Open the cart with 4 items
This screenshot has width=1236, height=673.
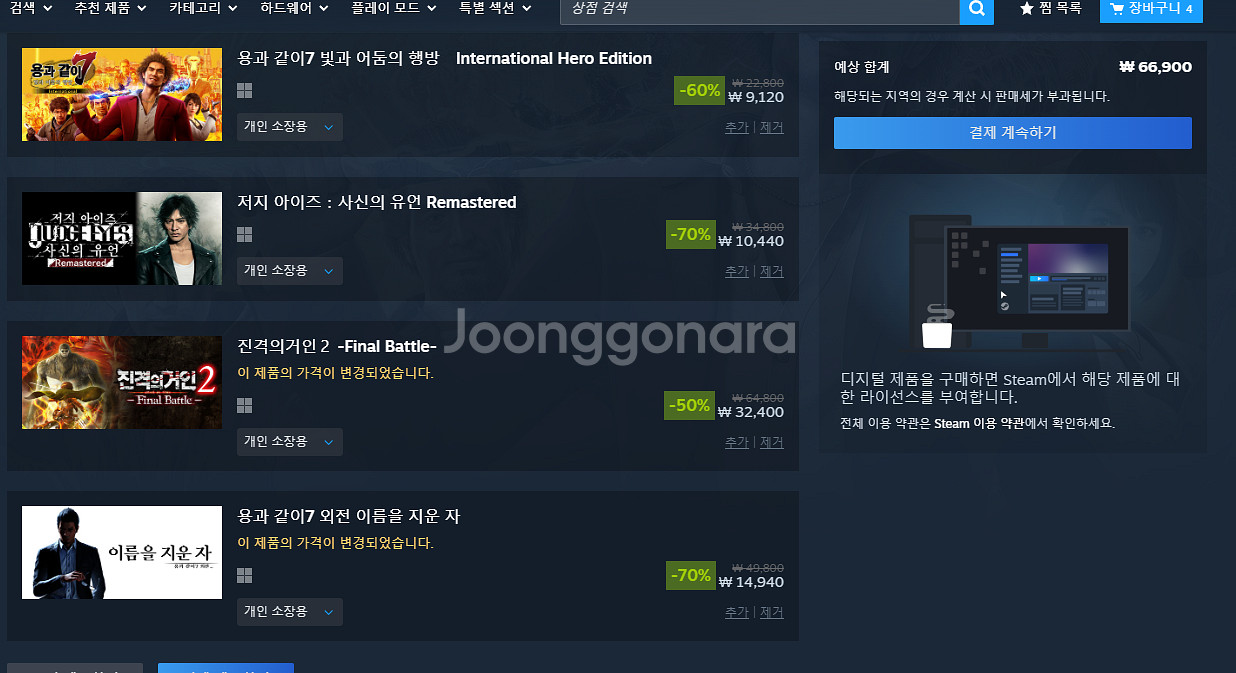pyautogui.click(x=1151, y=9)
